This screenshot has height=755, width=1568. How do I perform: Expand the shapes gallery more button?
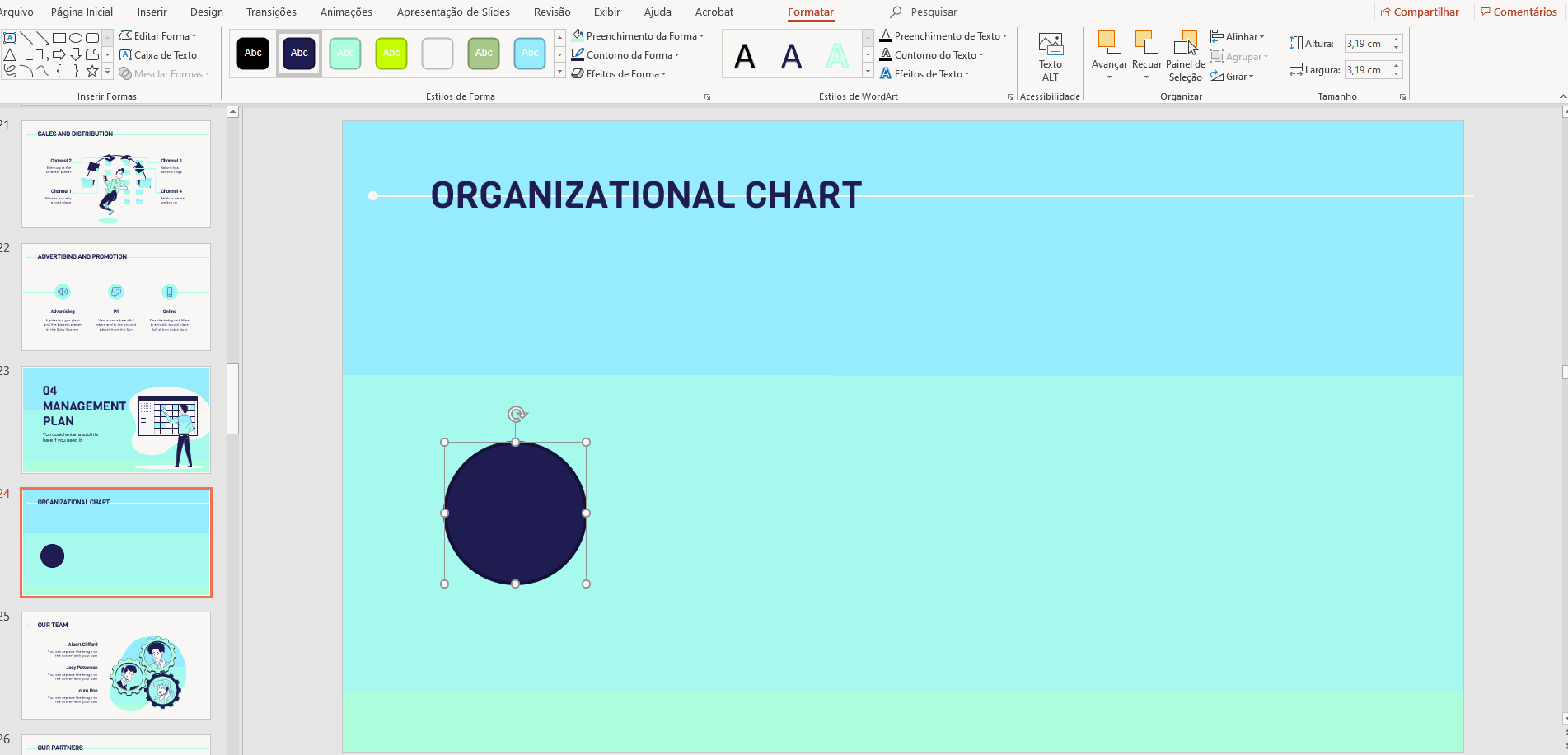pos(107,72)
